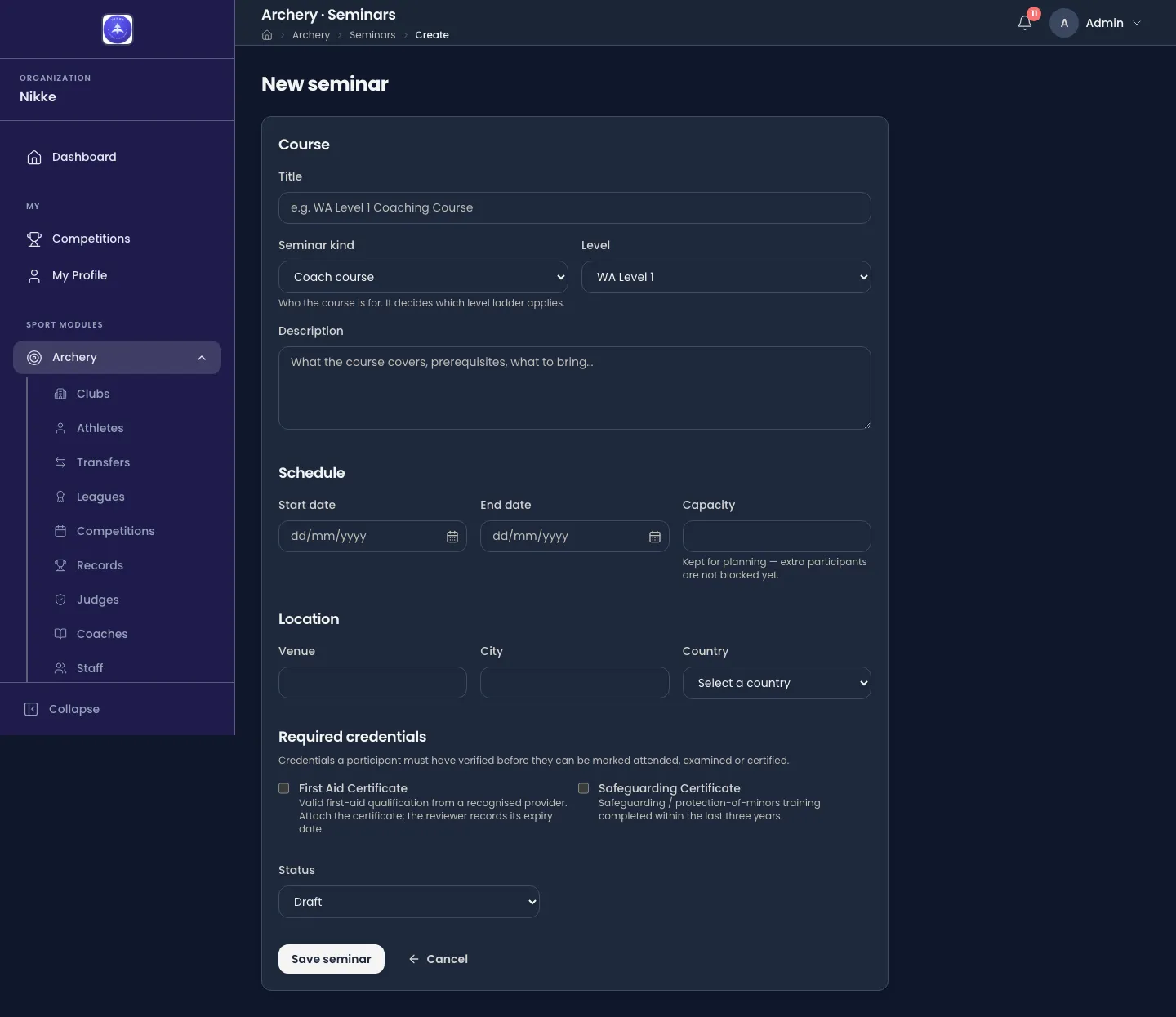Screen dimensions: 1176x1017
Task: Open the Country dropdown
Action: pos(777,683)
